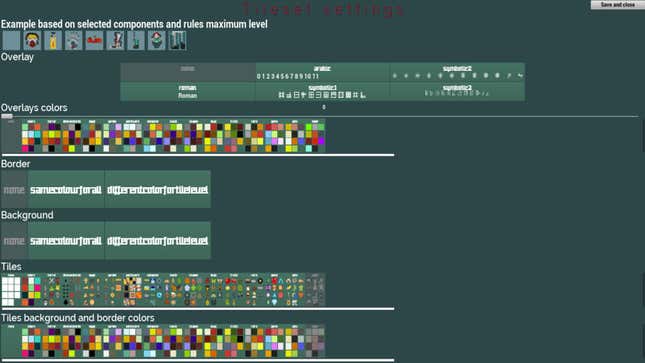Click the dark boots example tile
The image size is (645, 363).
pos(177,40)
